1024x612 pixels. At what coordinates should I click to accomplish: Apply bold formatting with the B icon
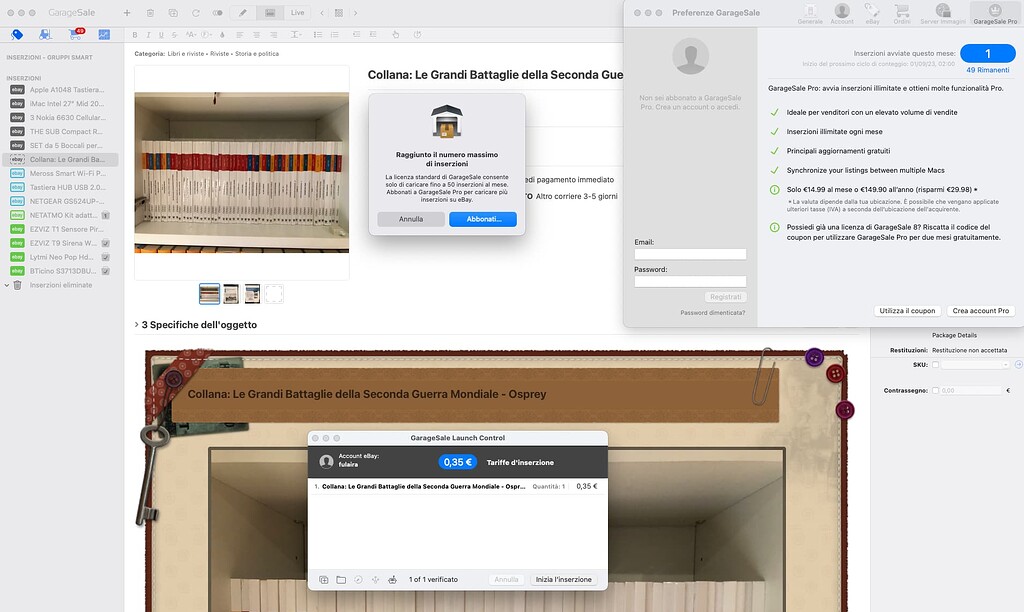[135, 35]
